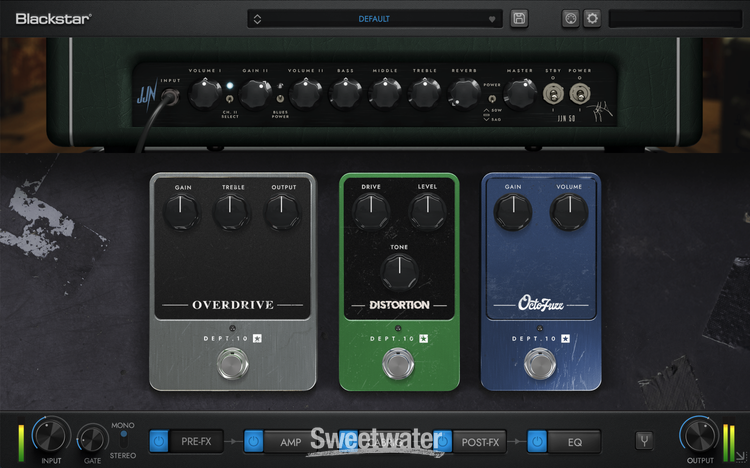This screenshot has width=750, height=468.
Task: Click the save preset floppy disk icon
Action: pyautogui.click(x=519, y=19)
